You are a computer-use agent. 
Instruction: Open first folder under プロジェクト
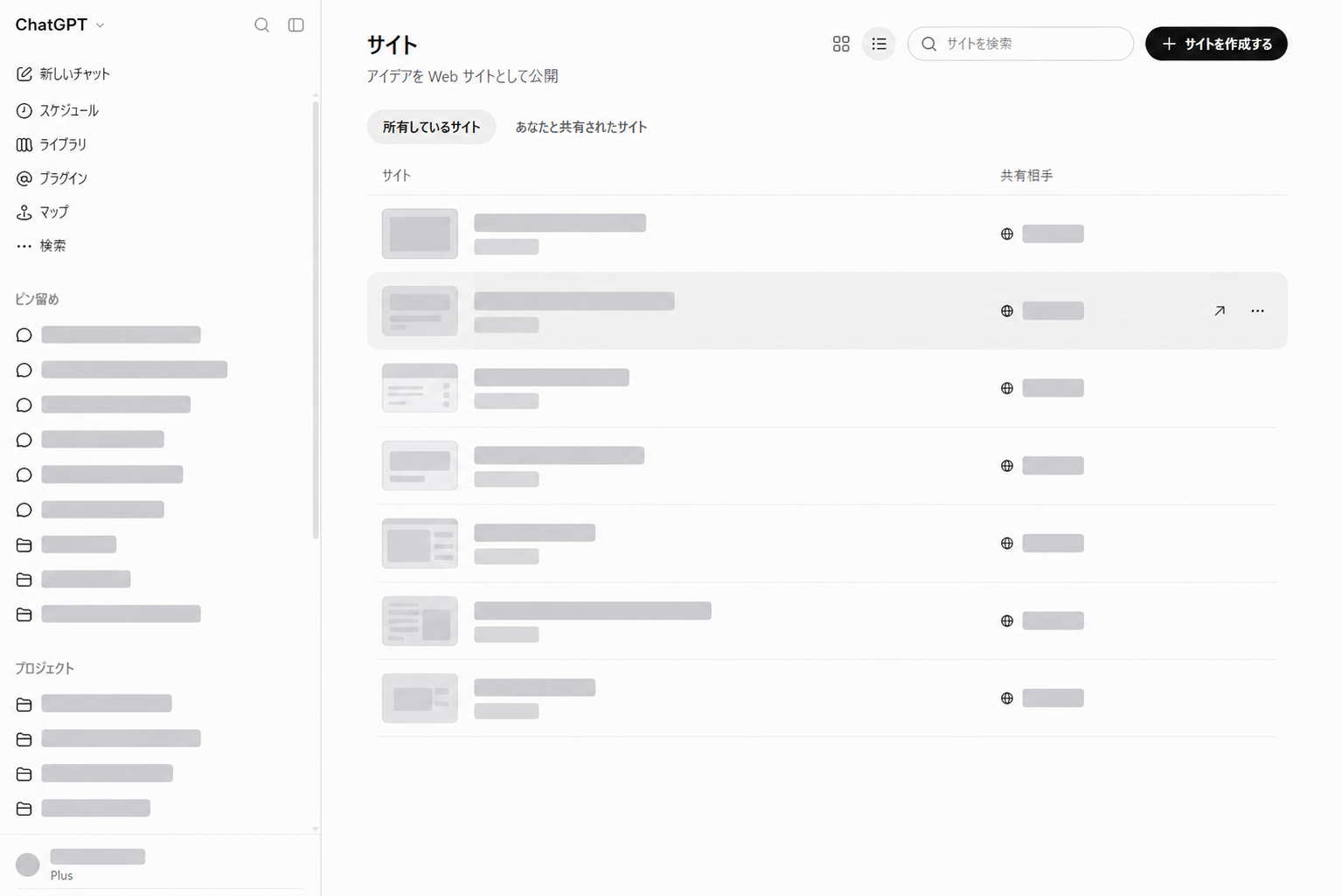pyautogui.click(x=24, y=704)
